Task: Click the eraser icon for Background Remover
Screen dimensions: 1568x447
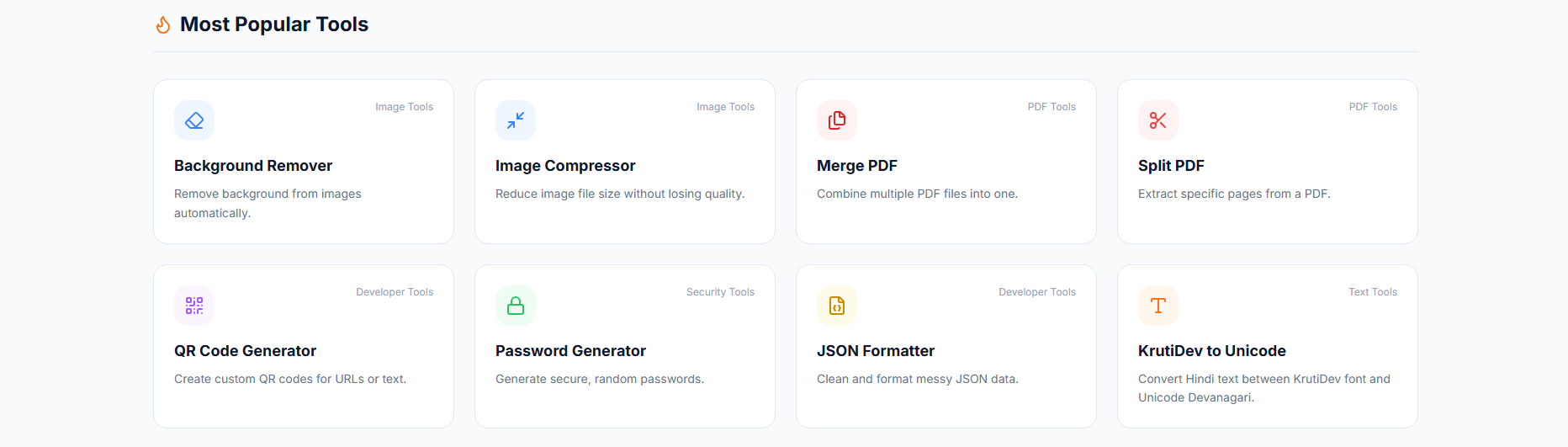Action: point(194,120)
